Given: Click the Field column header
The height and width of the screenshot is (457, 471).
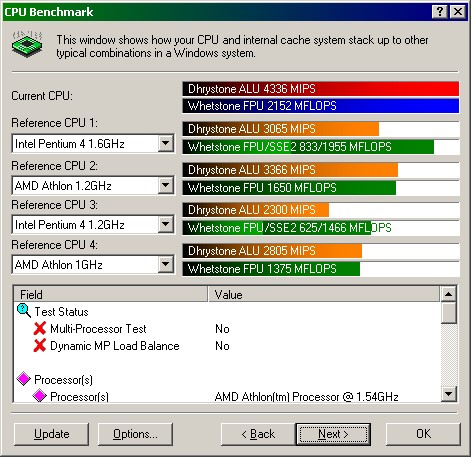Looking at the screenshot, I should (111, 294).
